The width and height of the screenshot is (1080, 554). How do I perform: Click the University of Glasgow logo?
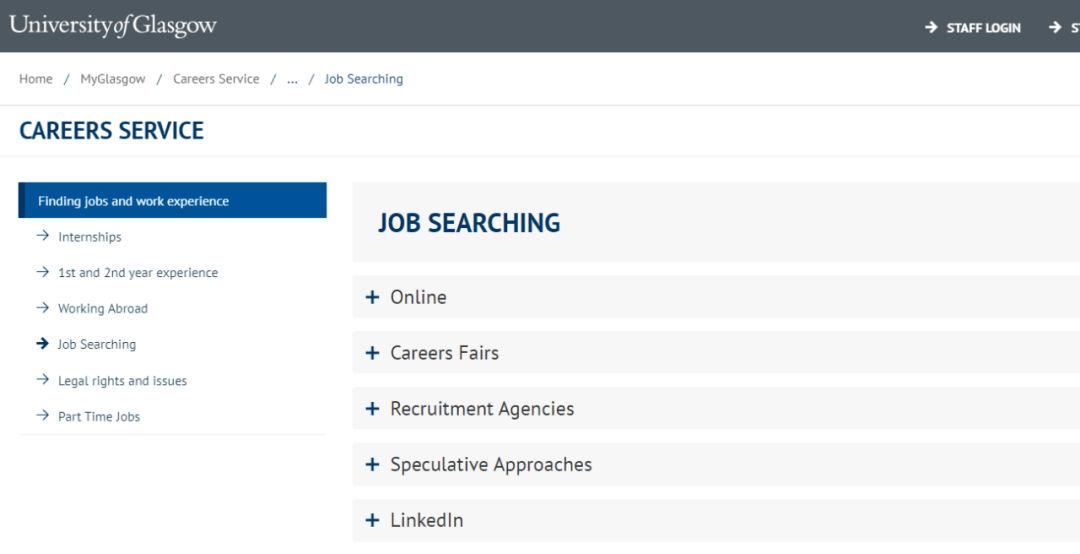(x=113, y=25)
